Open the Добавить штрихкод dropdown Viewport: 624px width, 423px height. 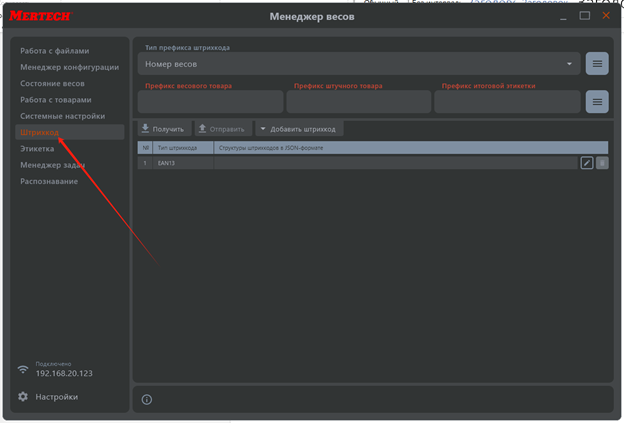point(299,129)
